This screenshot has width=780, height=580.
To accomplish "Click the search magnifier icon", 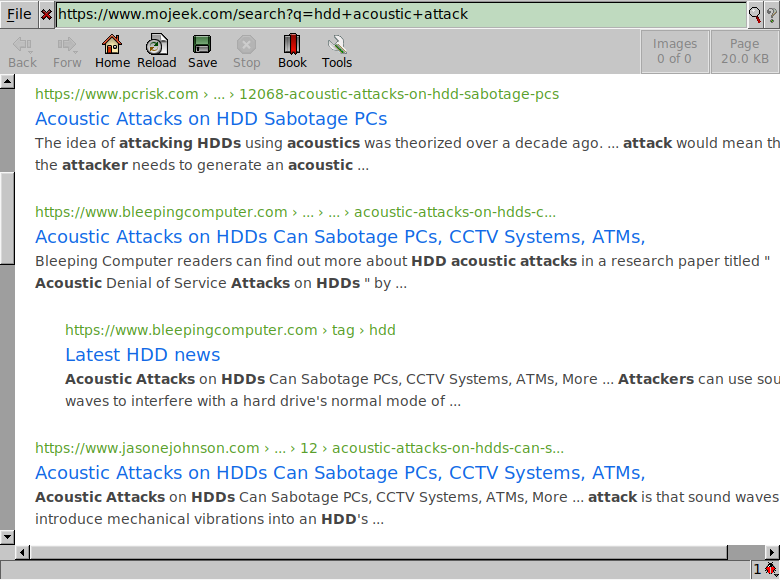I will 754,14.
